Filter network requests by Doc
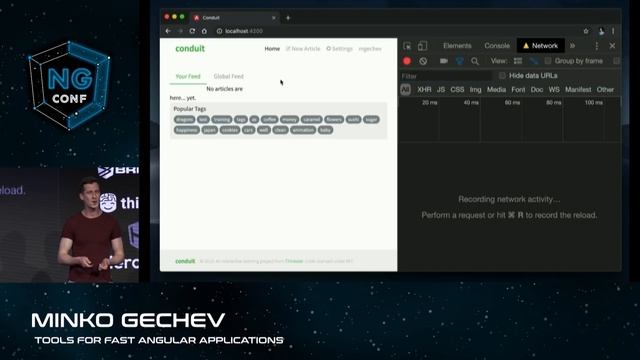This screenshot has width=640, height=360. (x=537, y=89)
